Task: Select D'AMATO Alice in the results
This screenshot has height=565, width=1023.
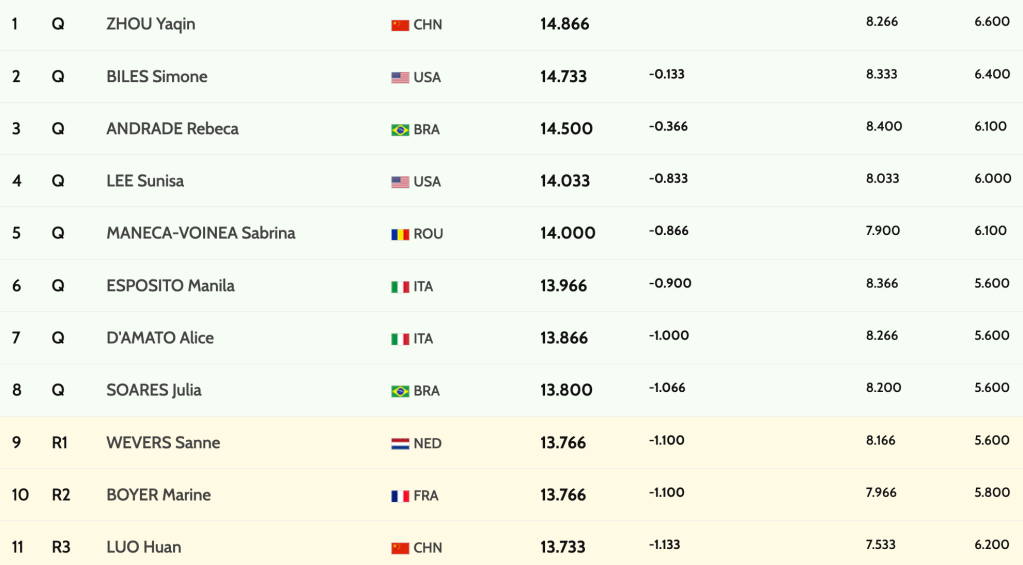Action: tap(160, 338)
